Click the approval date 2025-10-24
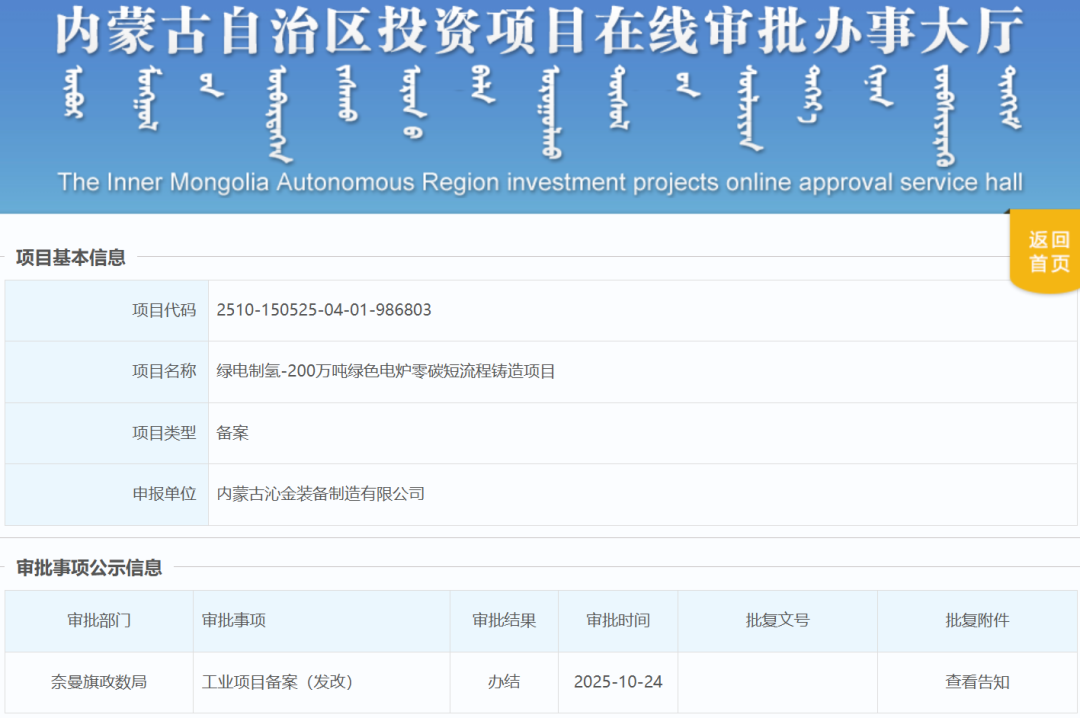Viewport: 1080px width, 718px height. [x=617, y=681]
